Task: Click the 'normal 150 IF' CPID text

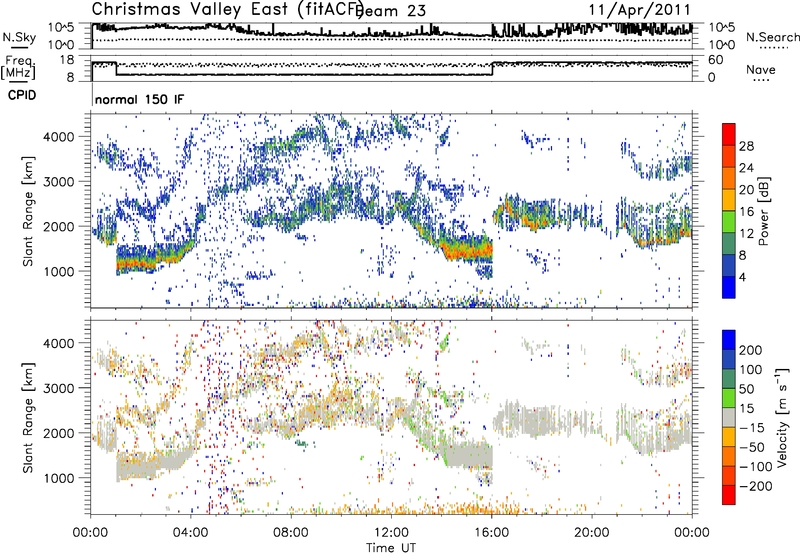Action: 139,99
